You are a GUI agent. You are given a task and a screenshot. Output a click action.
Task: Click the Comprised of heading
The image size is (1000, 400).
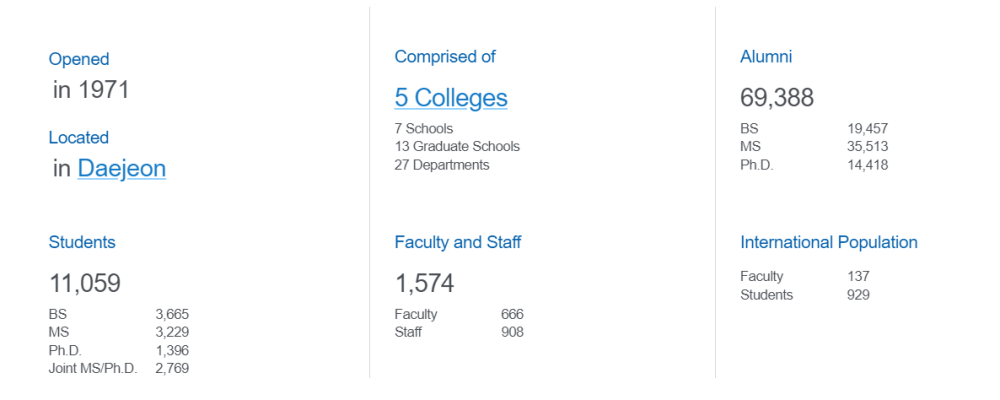(x=445, y=57)
